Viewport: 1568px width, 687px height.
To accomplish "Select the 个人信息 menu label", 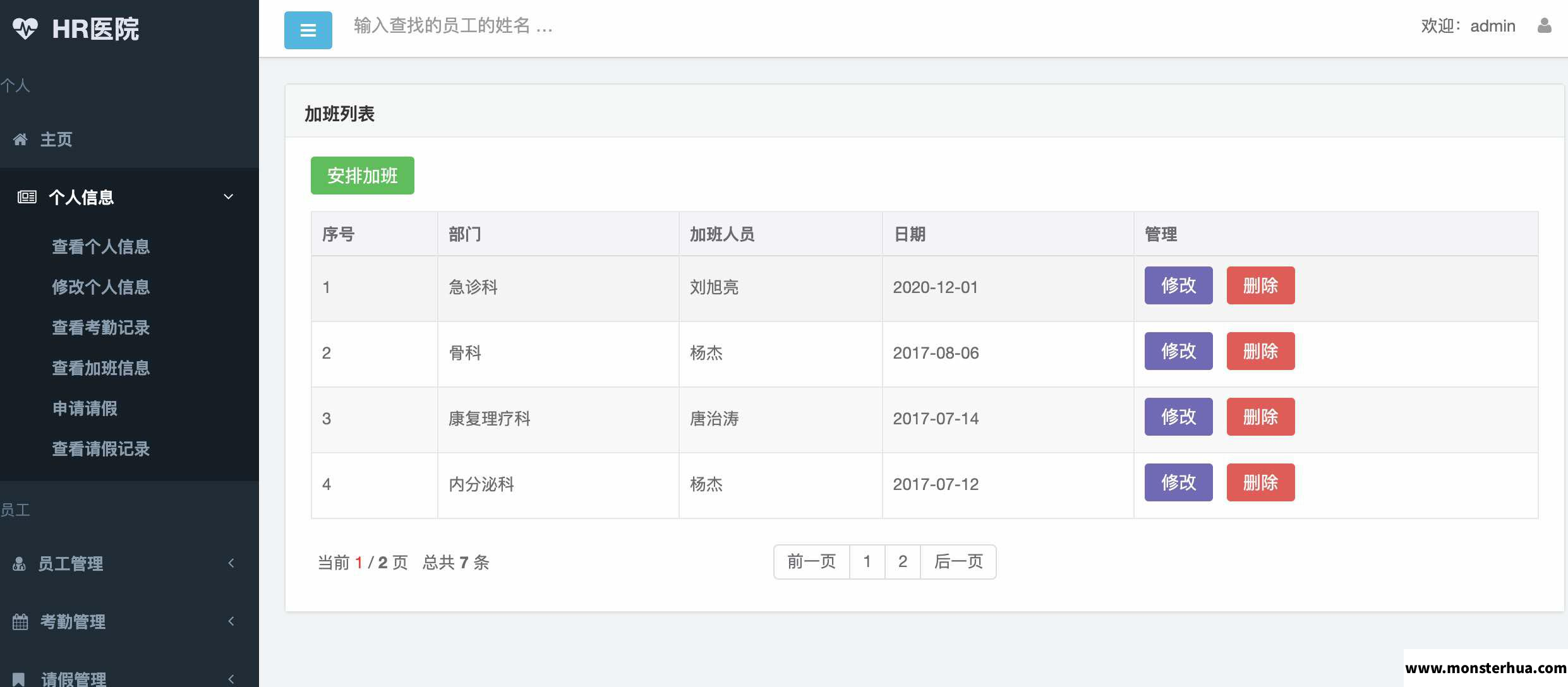I will click(81, 197).
